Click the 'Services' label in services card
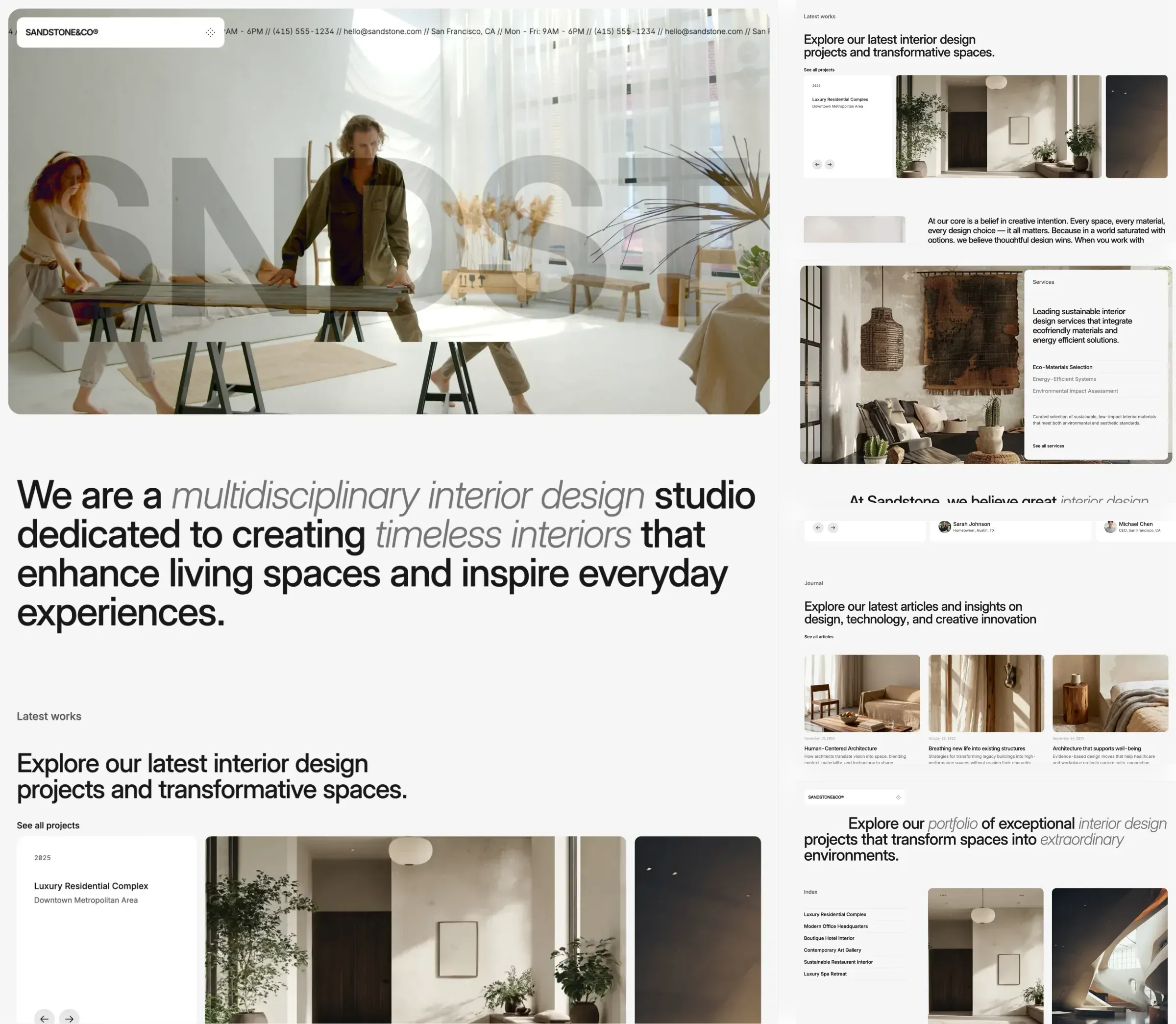The height and width of the screenshot is (1024, 1176). coord(1043,282)
